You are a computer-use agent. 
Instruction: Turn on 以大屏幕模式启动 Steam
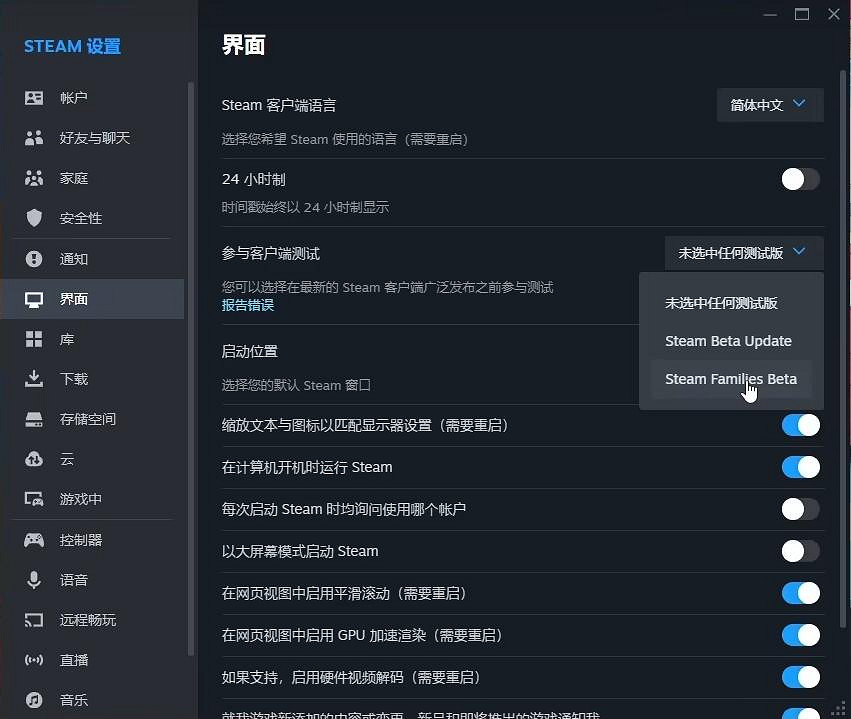click(800, 551)
